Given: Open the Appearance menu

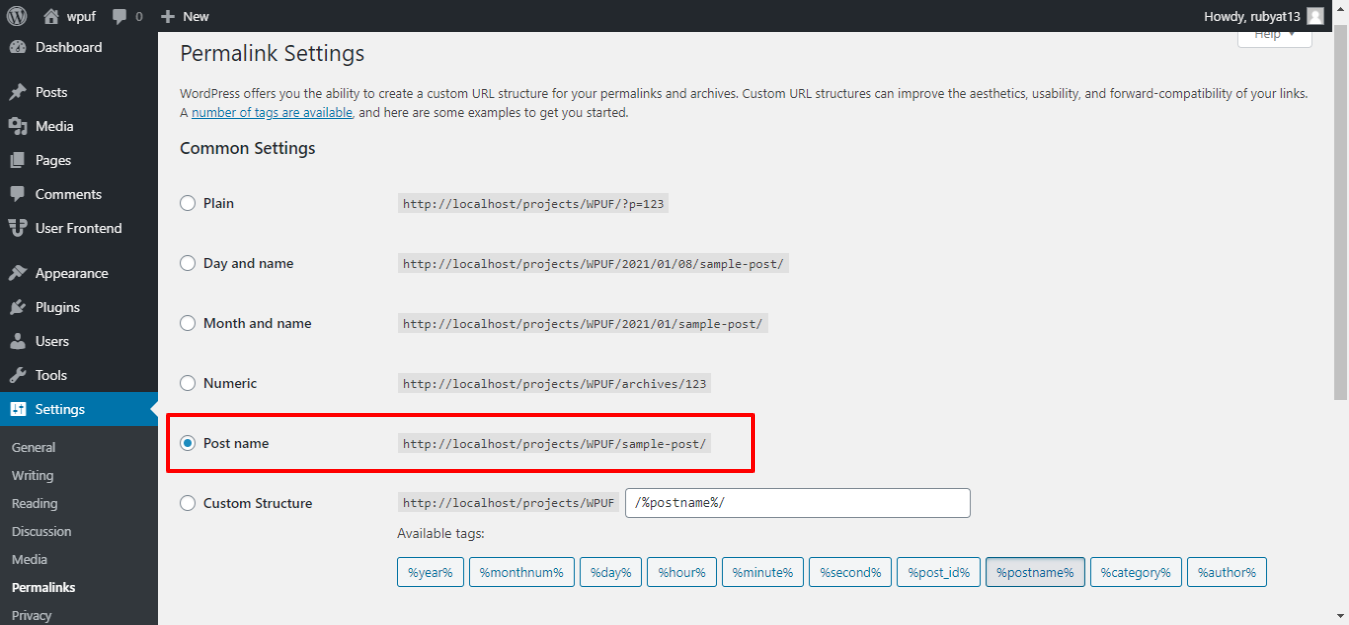Looking at the screenshot, I should pyautogui.click(x=79, y=273).
